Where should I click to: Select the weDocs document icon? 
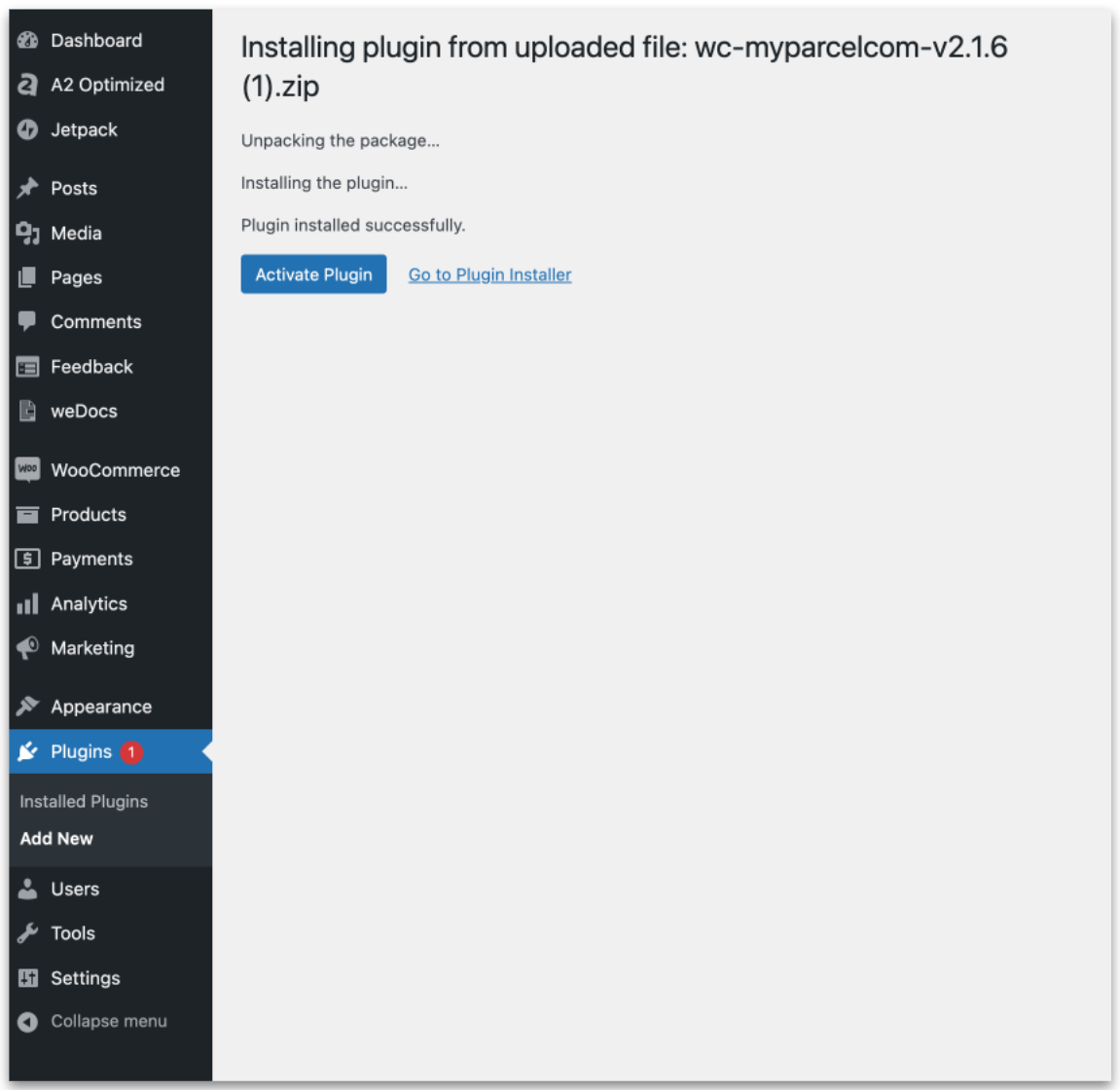pos(27,411)
